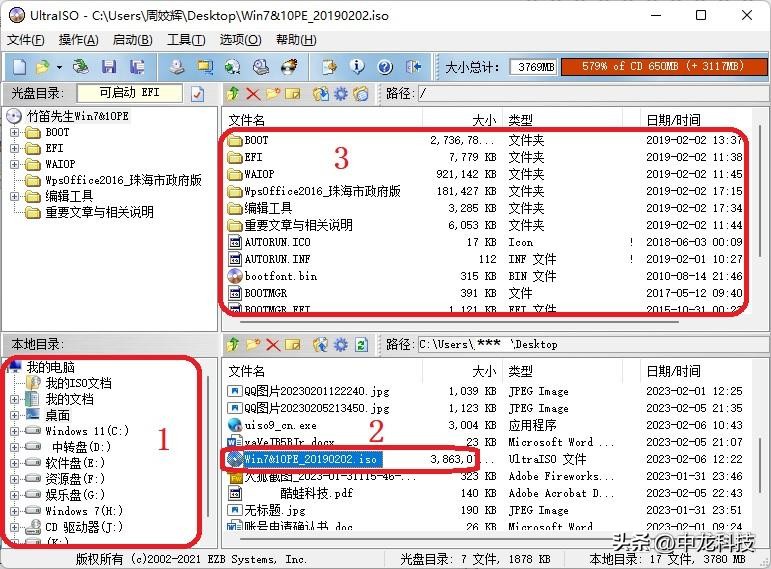Viewport: 771px width, 569px height.
Task: Open an ISO with the open-folder icon
Action: 43,66
